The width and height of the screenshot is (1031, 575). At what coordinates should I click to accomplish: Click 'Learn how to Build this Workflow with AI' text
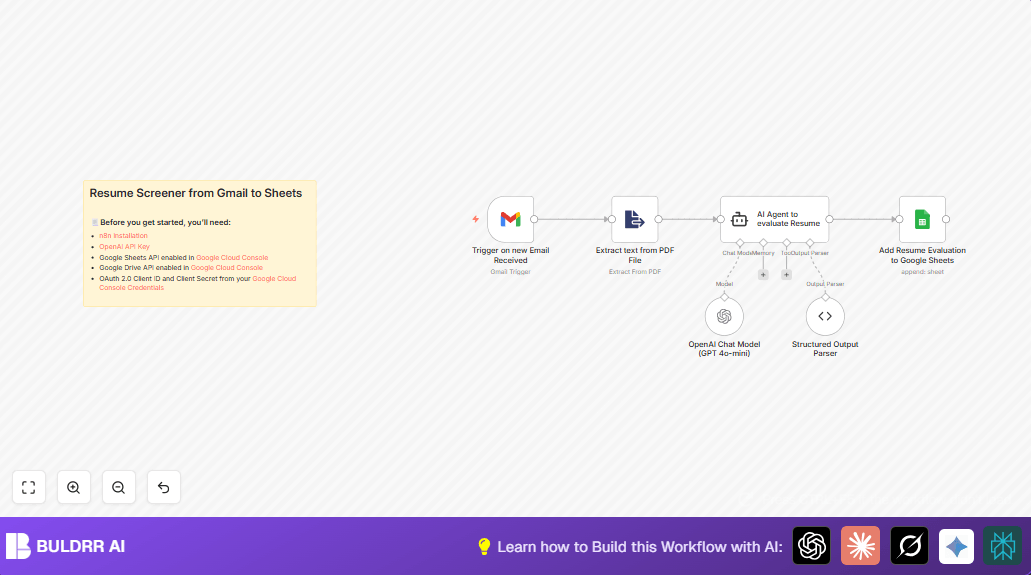click(640, 547)
